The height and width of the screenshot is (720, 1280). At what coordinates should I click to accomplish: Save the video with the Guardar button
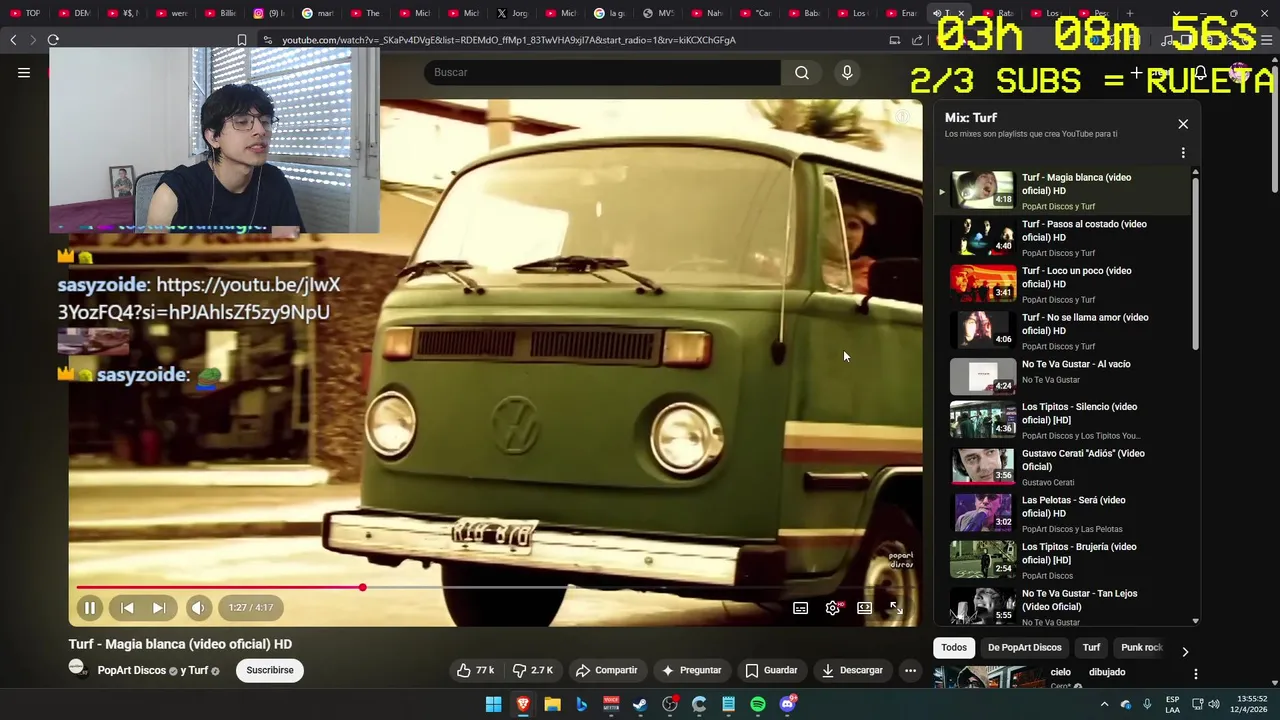(771, 670)
